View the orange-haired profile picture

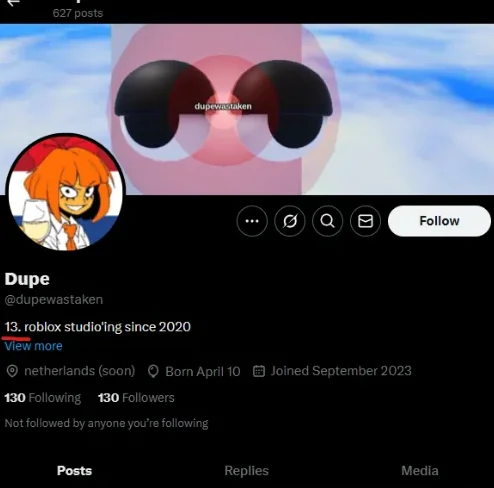[x=65, y=192]
